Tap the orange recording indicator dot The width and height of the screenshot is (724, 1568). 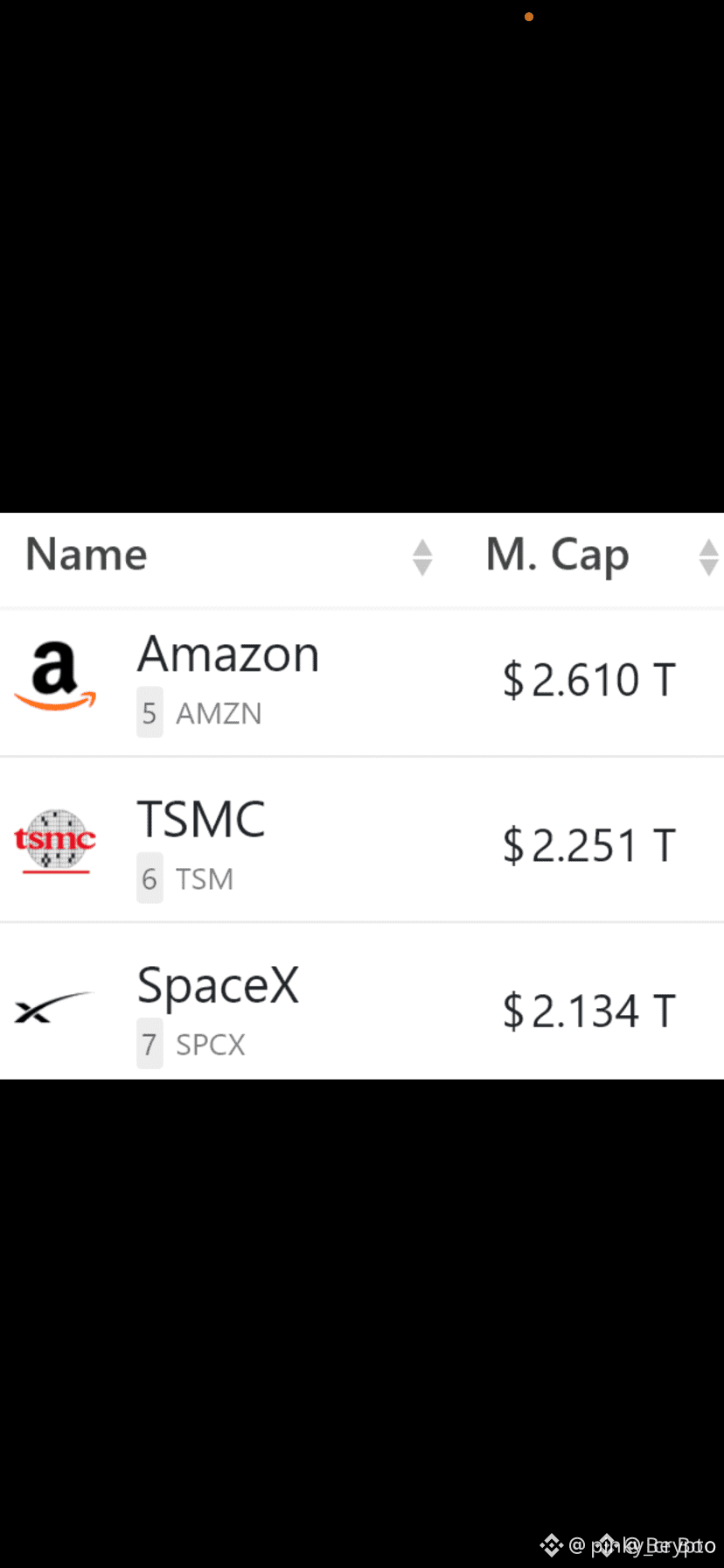[x=529, y=17]
